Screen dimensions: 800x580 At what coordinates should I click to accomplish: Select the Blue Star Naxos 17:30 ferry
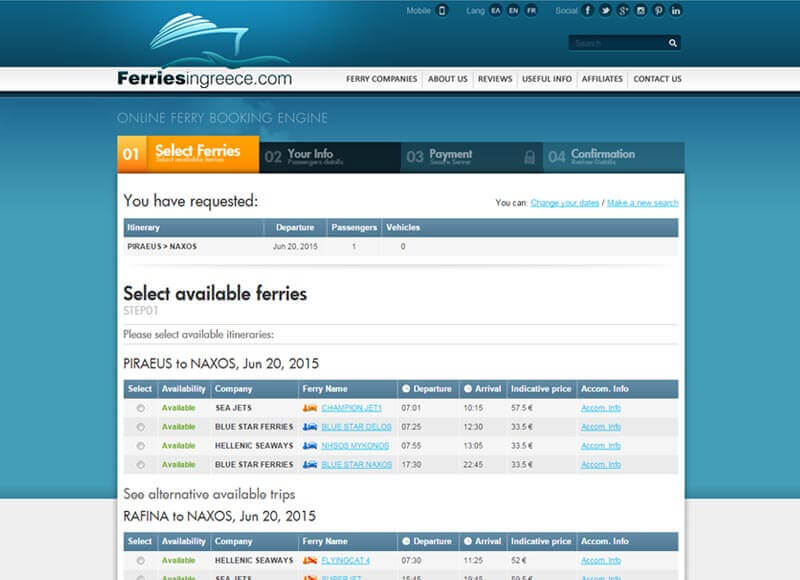[141, 465]
